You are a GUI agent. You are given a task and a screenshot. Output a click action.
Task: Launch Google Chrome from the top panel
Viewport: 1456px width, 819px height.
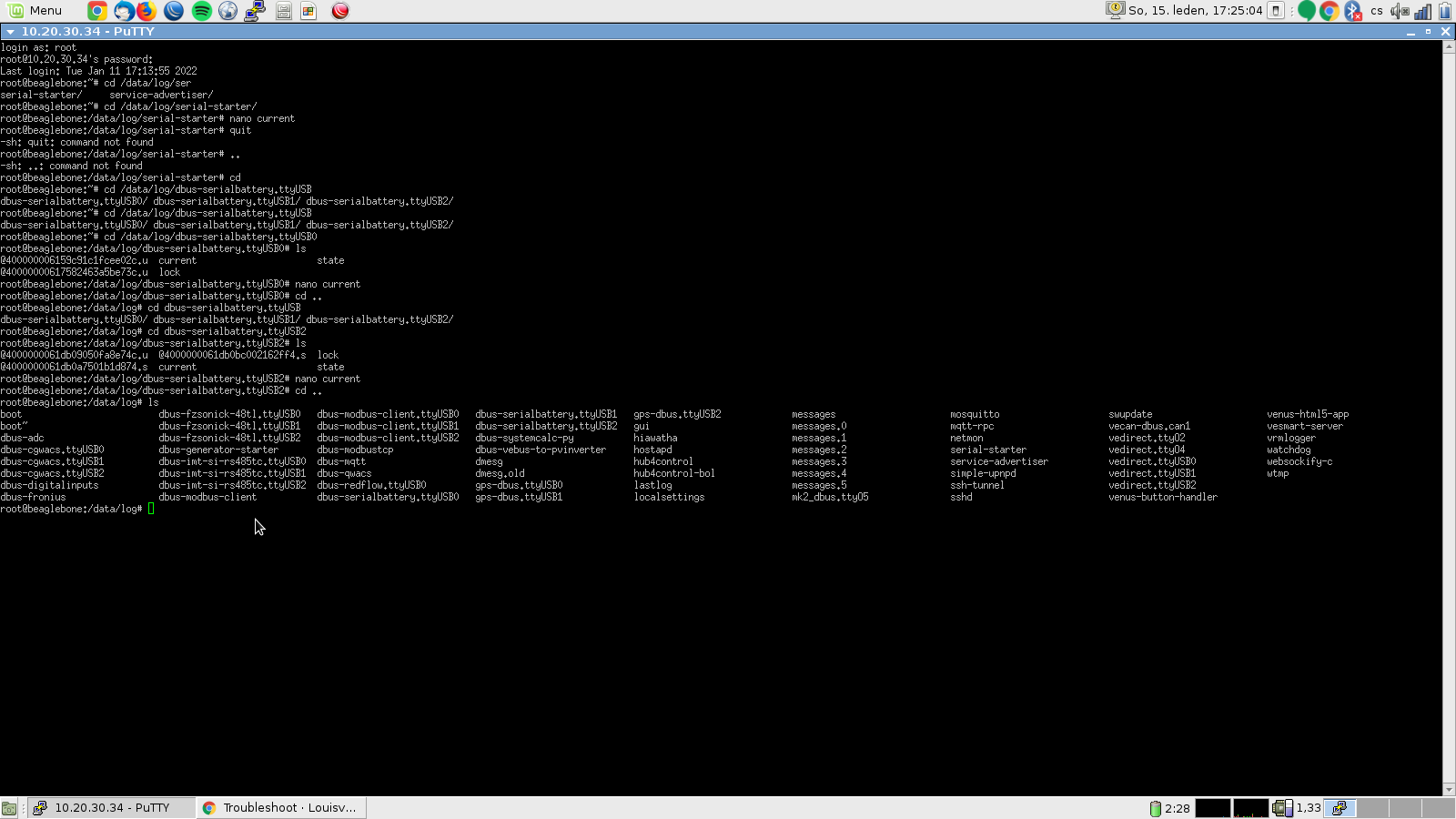coord(96,11)
